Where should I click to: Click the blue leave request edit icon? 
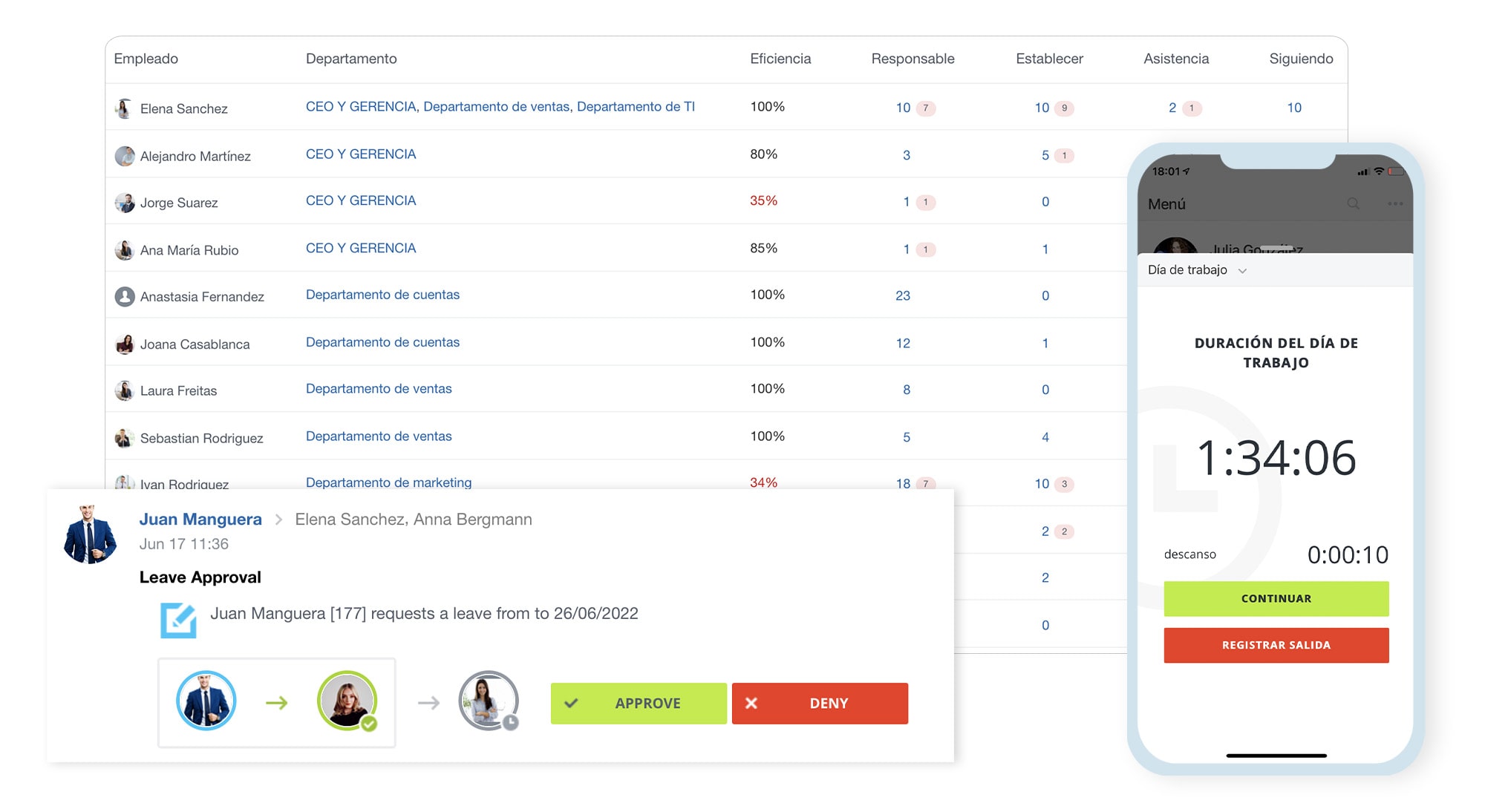(x=178, y=621)
